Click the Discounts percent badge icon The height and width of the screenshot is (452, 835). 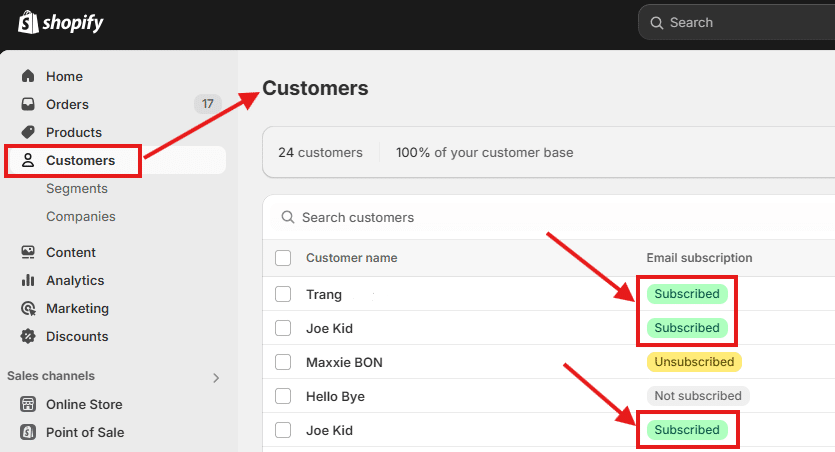pos(28,336)
